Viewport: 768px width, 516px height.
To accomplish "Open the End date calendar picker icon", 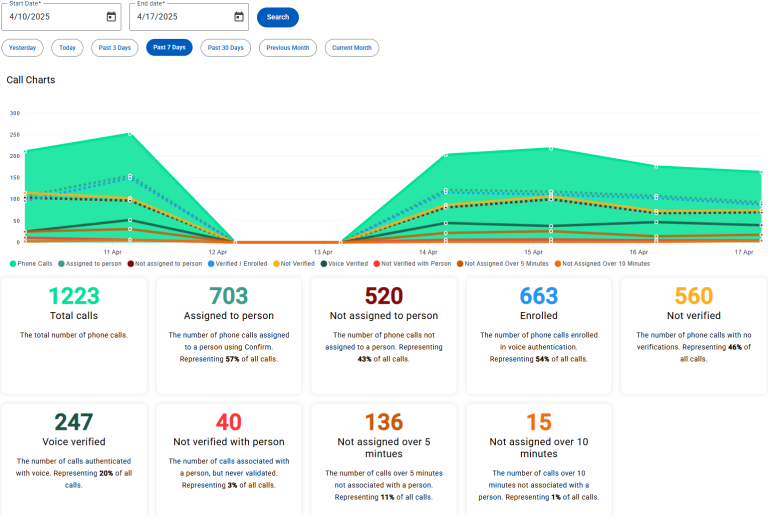I will tap(239, 17).
